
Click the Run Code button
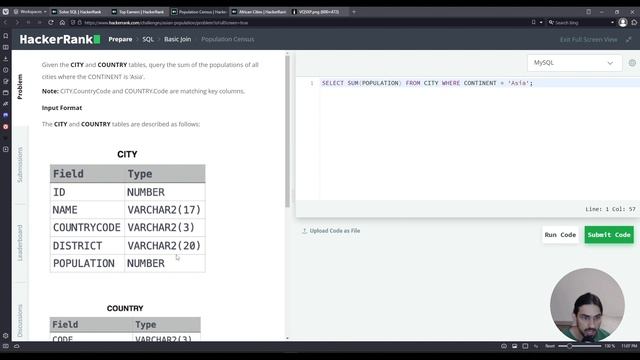(560, 235)
